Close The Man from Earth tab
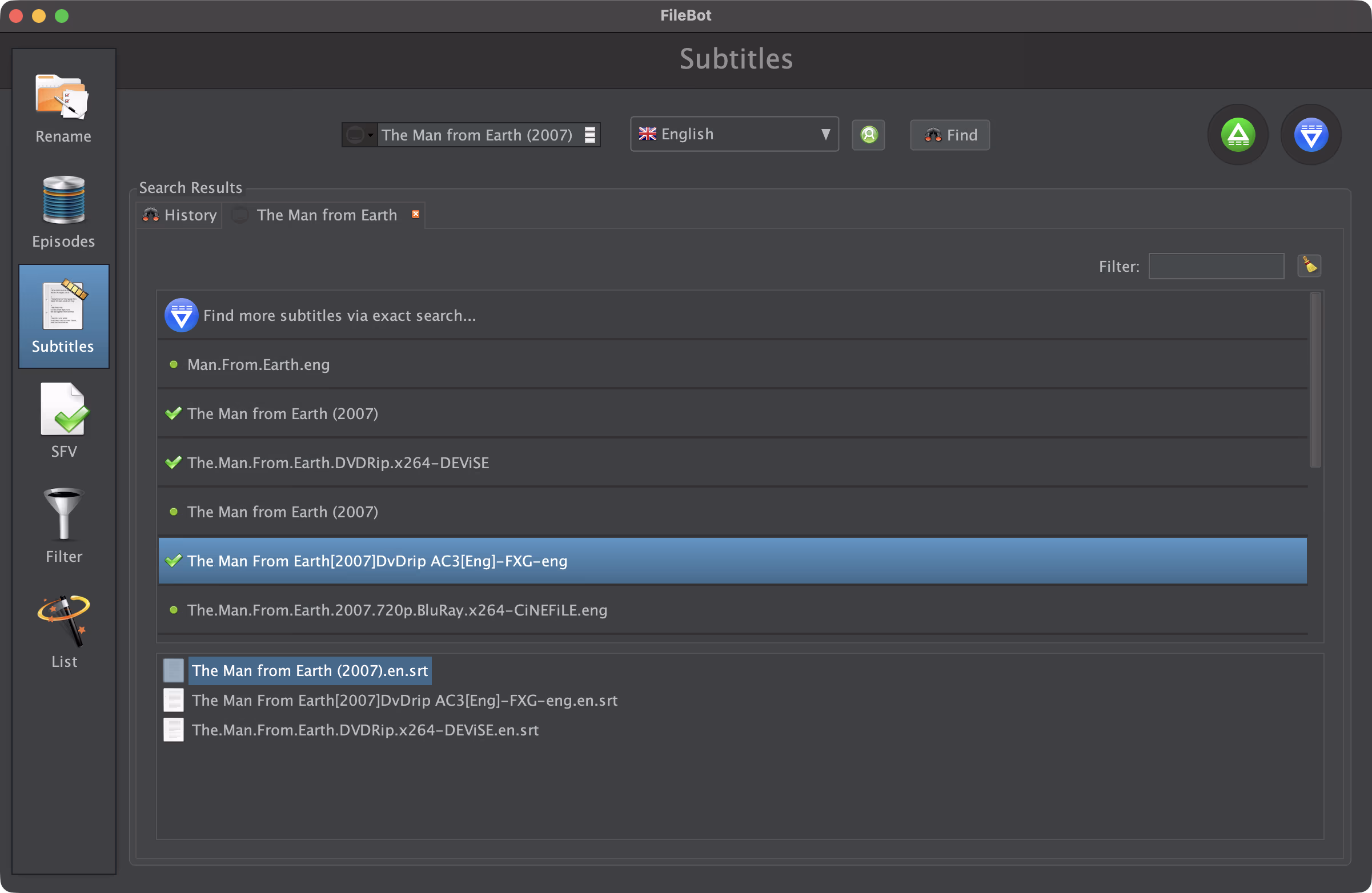The width and height of the screenshot is (1372, 893). click(415, 214)
